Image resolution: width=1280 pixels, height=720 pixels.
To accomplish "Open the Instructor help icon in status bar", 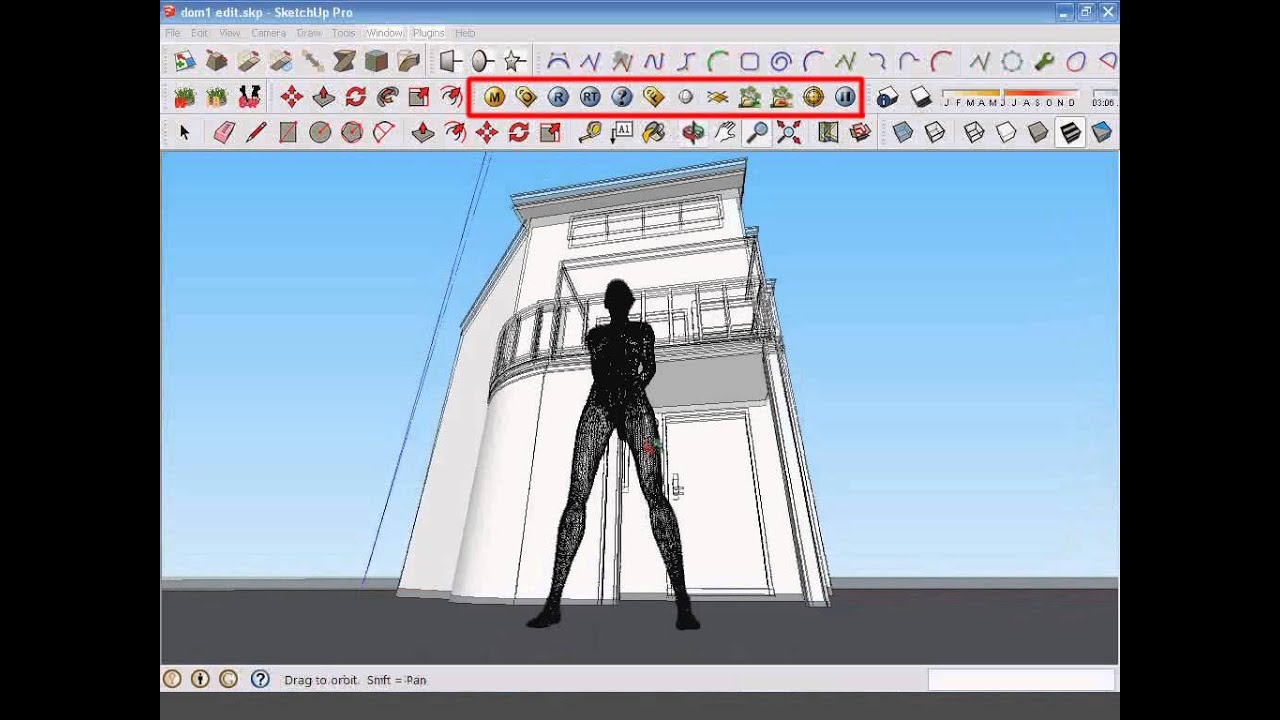I will [260, 679].
